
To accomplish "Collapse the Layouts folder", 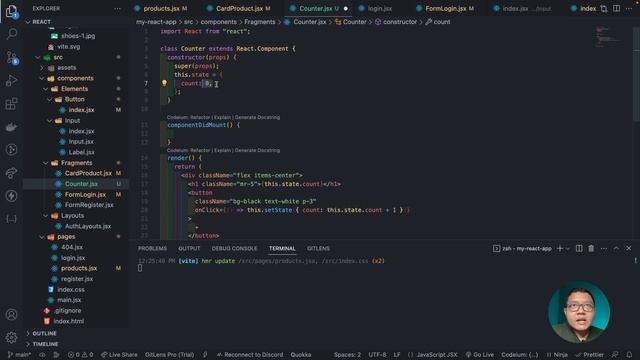I will 46,216.
